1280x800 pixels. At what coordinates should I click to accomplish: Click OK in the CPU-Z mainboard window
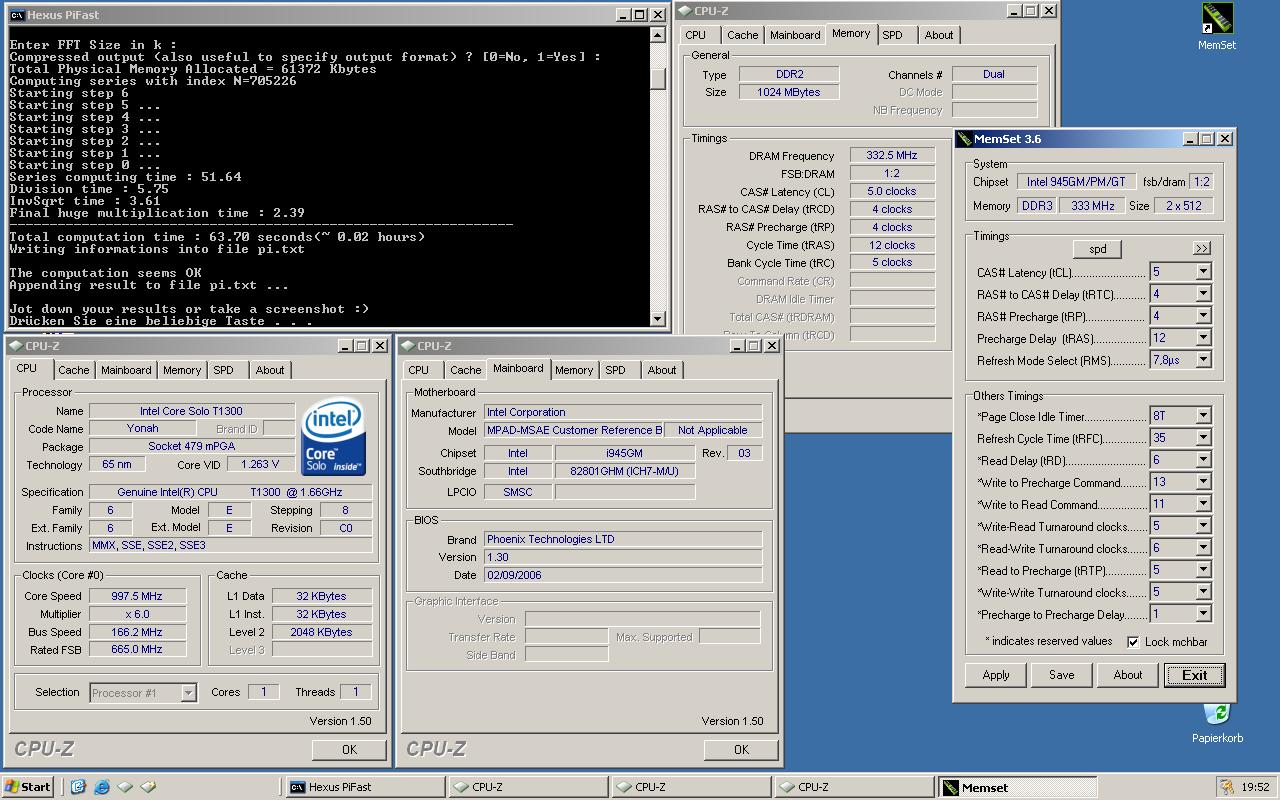(741, 749)
